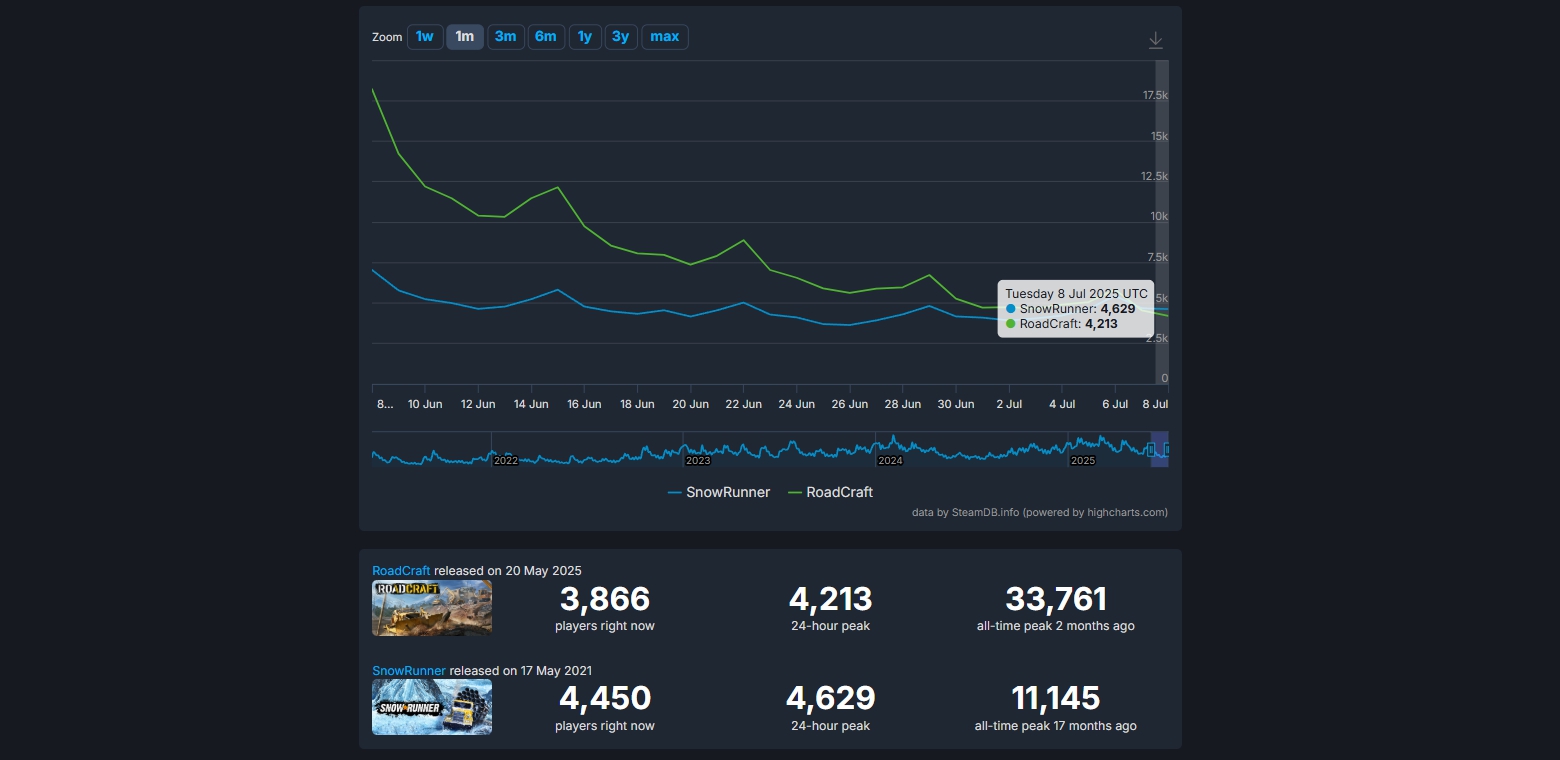The width and height of the screenshot is (1560, 760).
Task: Set zoom range to 1w
Action: tap(425, 37)
